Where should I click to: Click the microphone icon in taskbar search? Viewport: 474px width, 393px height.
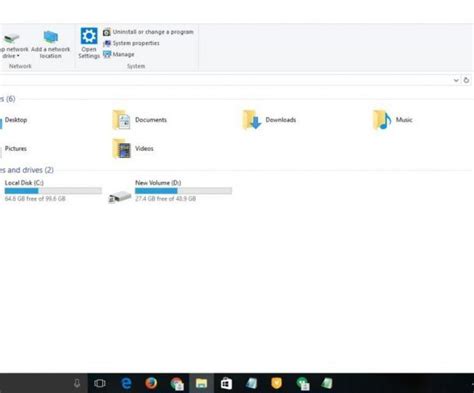pyautogui.click(x=77, y=383)
